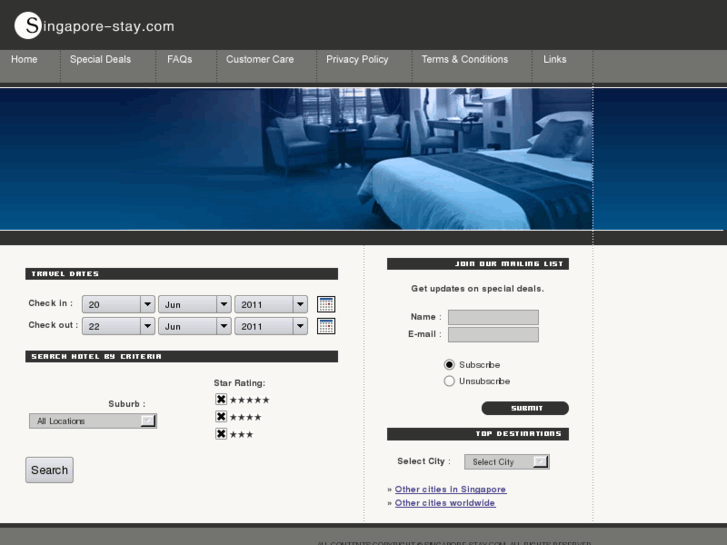727x545 pixels.
Task: Open the Check out month dropdown
Action: pyautogui.click(x=195, y=326)
